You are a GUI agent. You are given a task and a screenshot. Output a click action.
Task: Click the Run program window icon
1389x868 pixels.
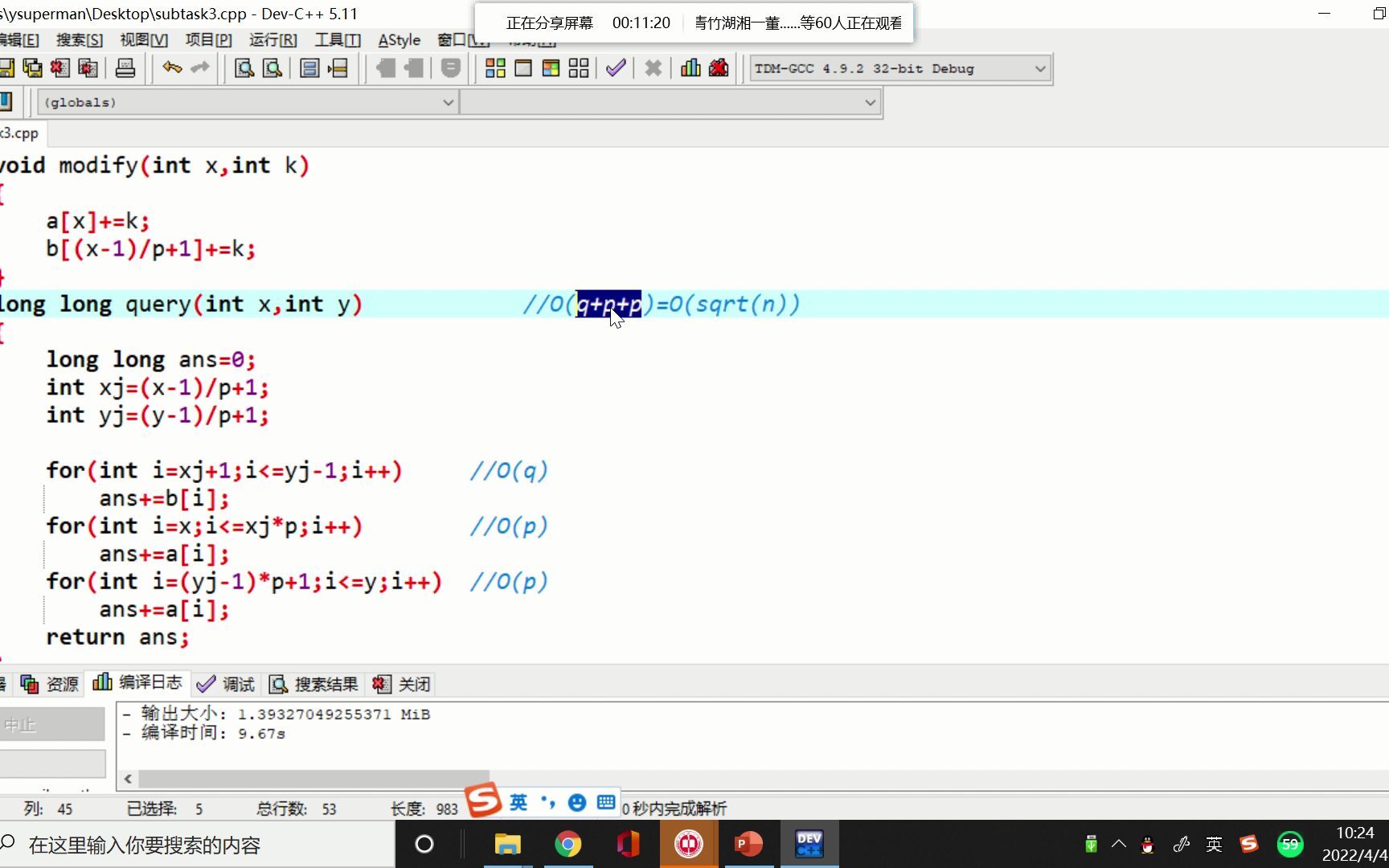[523, 68]
